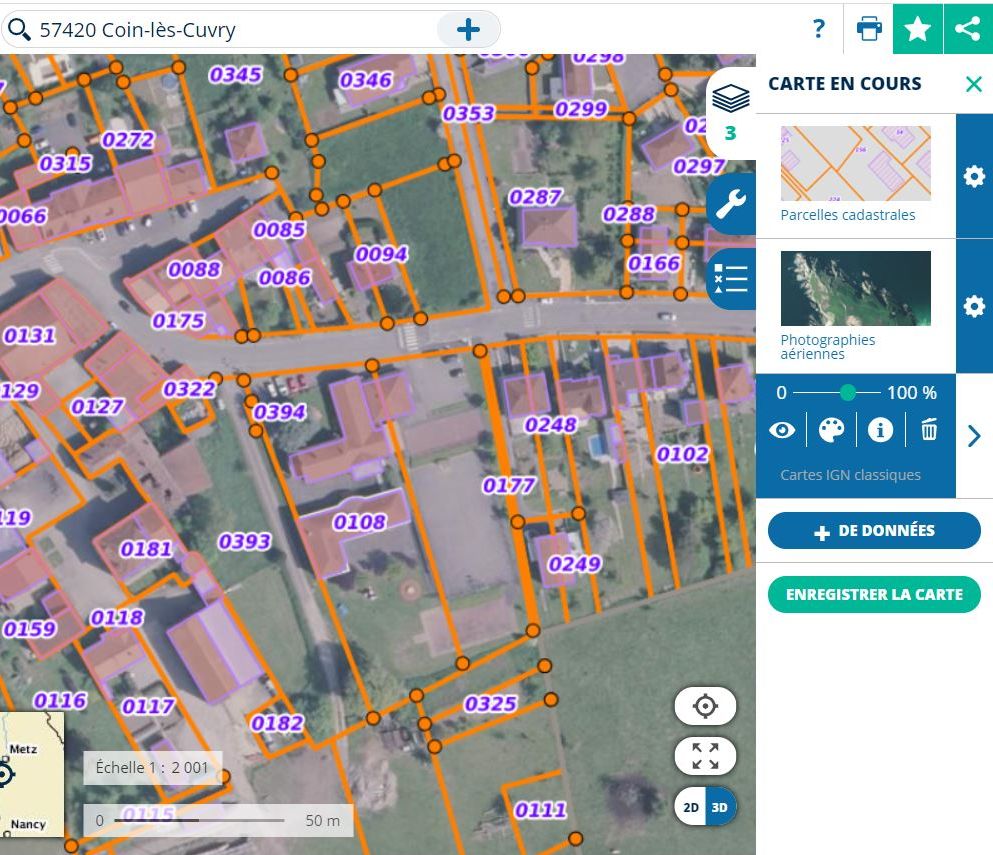Screen dimensions: 993x855
Task: Toggle layer visibility eye icon
Action: click(782, 431)
